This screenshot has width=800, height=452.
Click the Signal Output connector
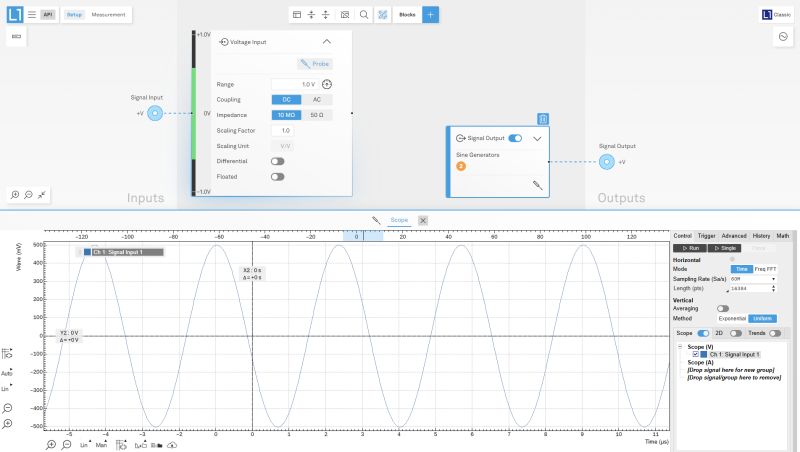pyautogui.click(x=607, y=162)
